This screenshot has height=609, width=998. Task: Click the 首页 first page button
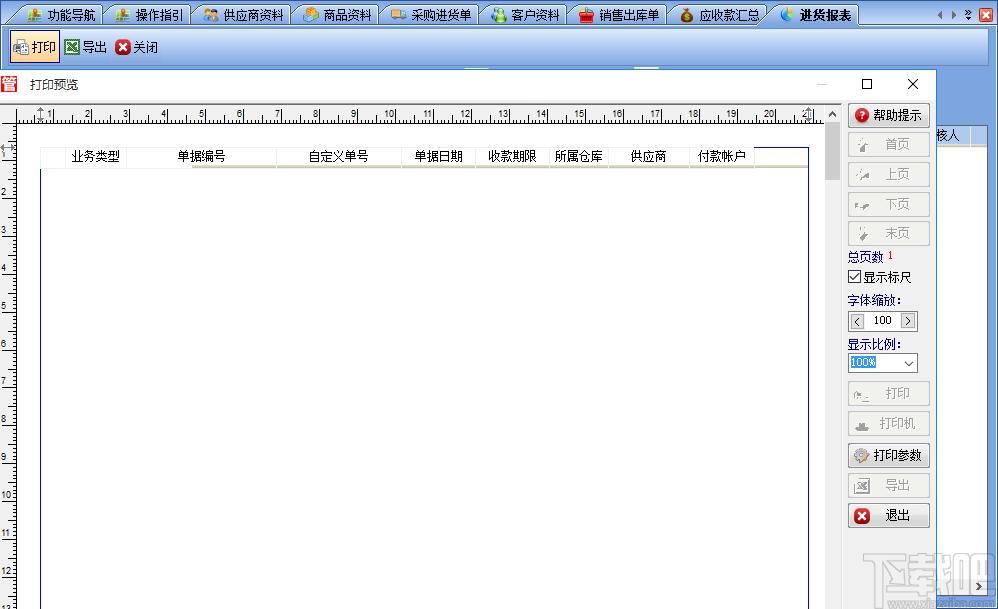coord(889,144)
